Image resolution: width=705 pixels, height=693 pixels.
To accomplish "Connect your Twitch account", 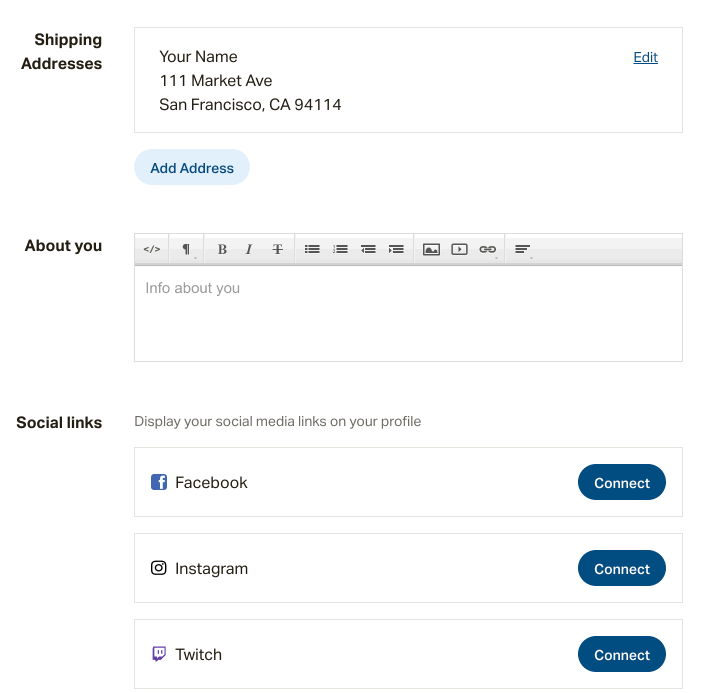I will pos(621,654).
